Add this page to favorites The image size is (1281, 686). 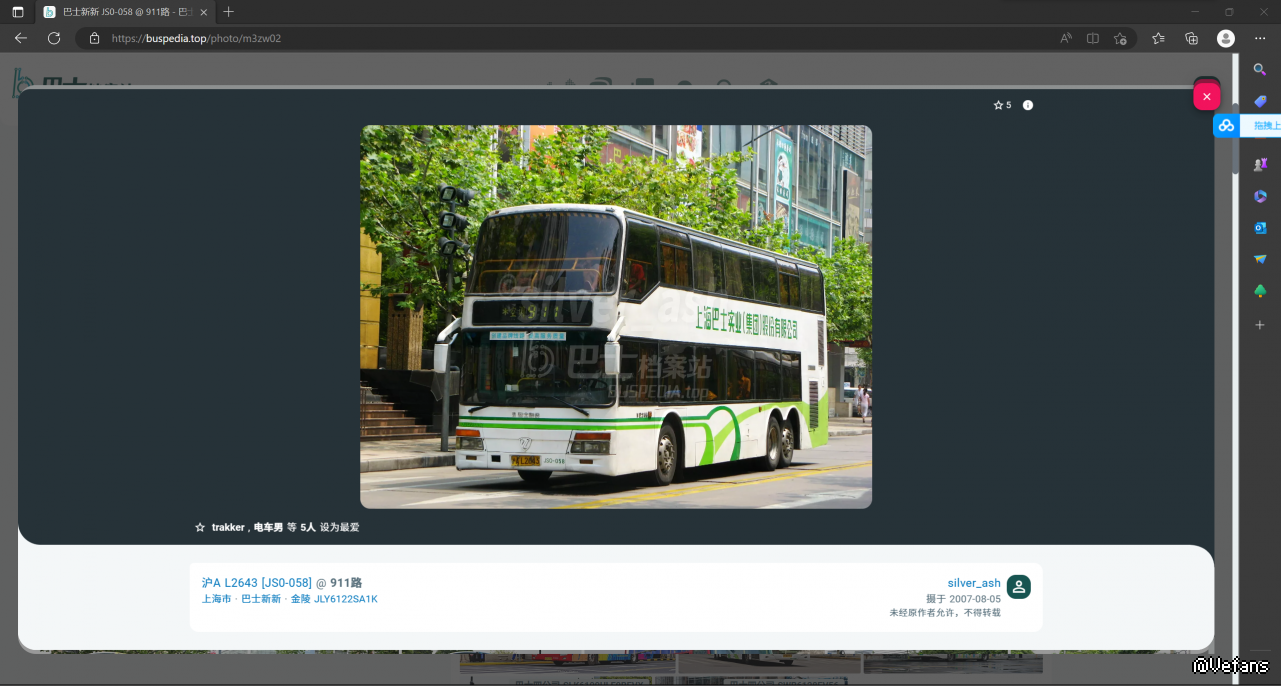click(1120, 38)
